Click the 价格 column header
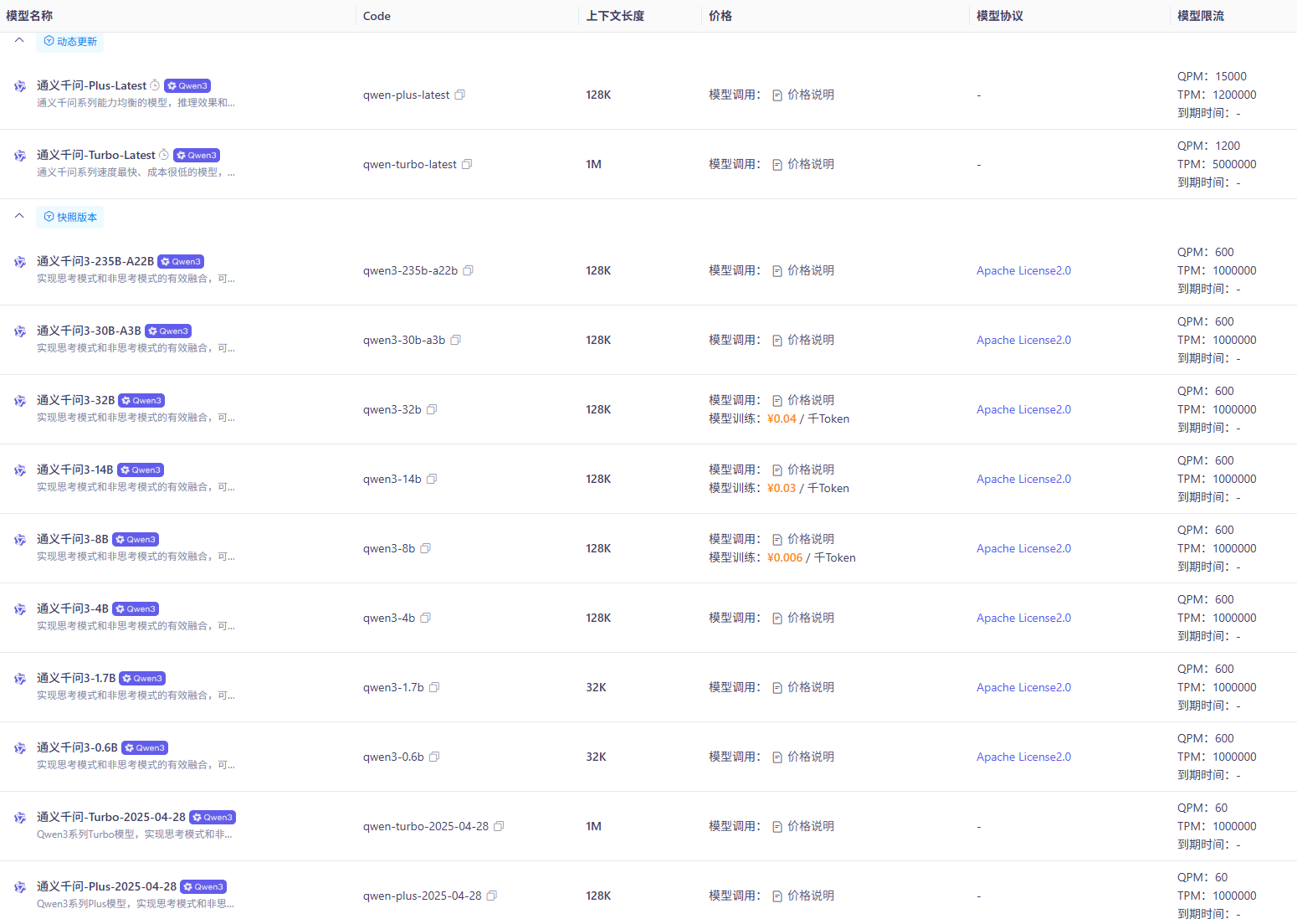 (720, 16)
